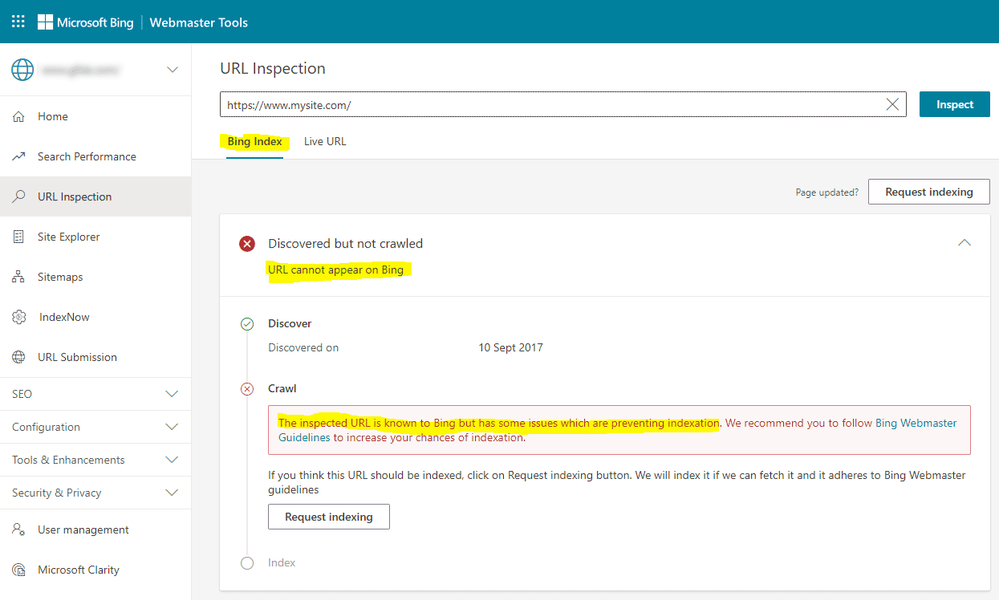Screen dimensions: 999x600
Task: Click the Discover step label
Action: (x=290, y=324)
